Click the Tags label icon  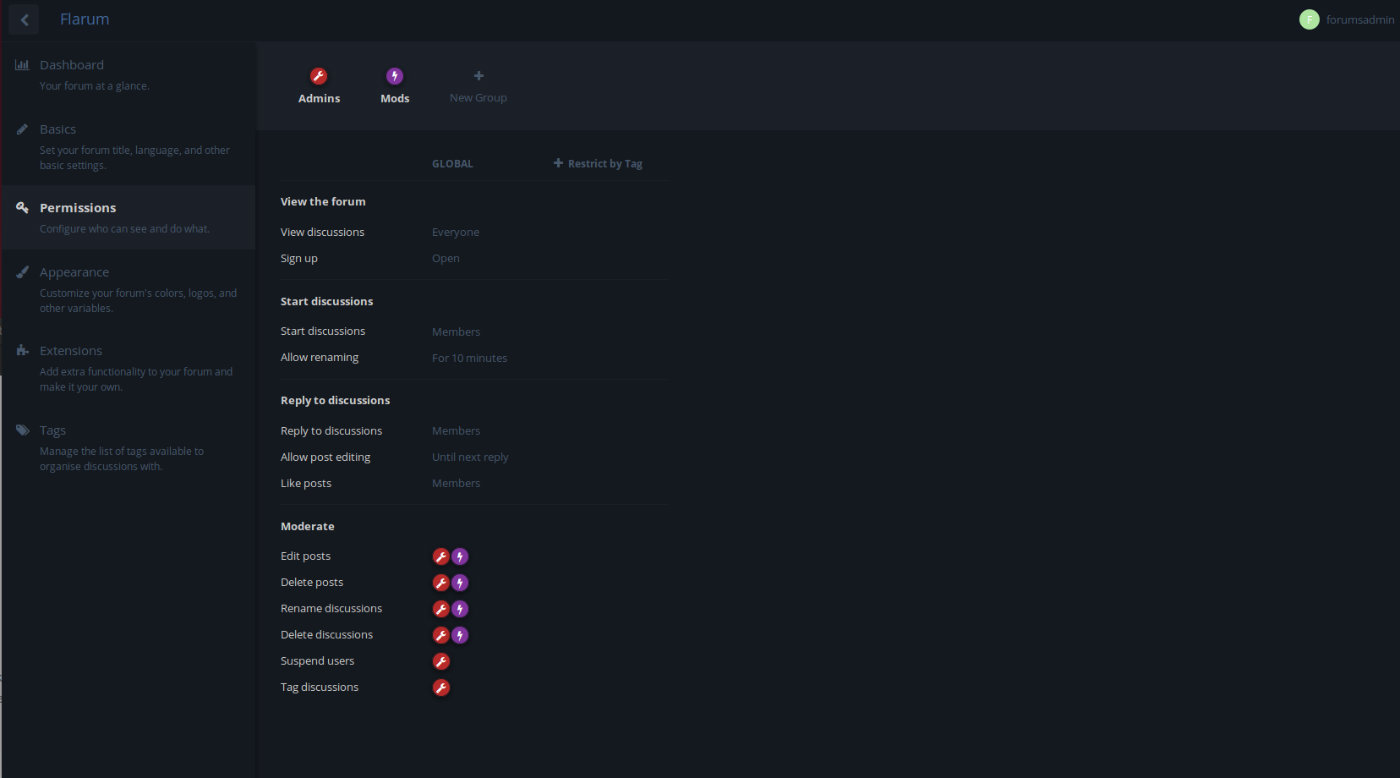(22, 430)
